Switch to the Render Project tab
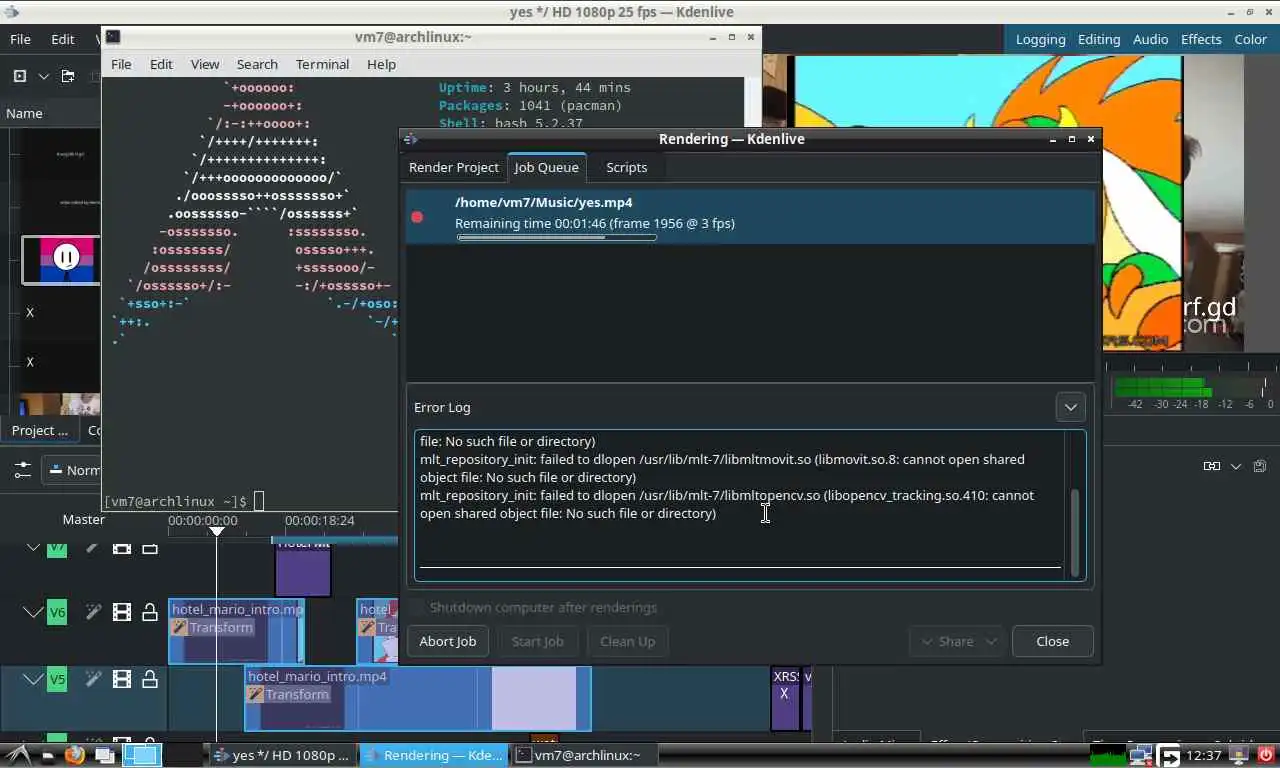The height and width of the screenshot is (768, 1280). click(x=453, y=167)
